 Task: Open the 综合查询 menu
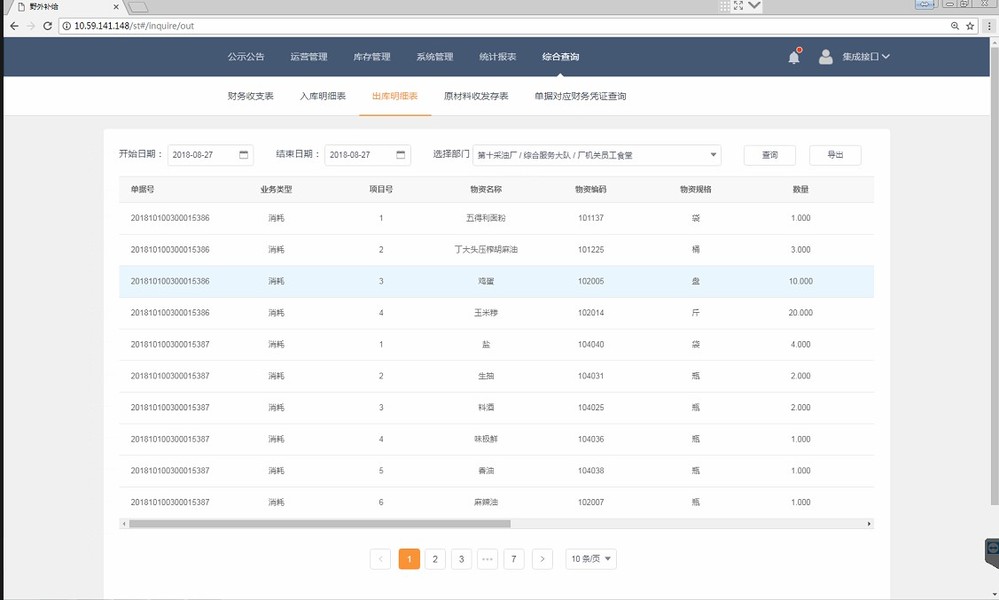561,57
